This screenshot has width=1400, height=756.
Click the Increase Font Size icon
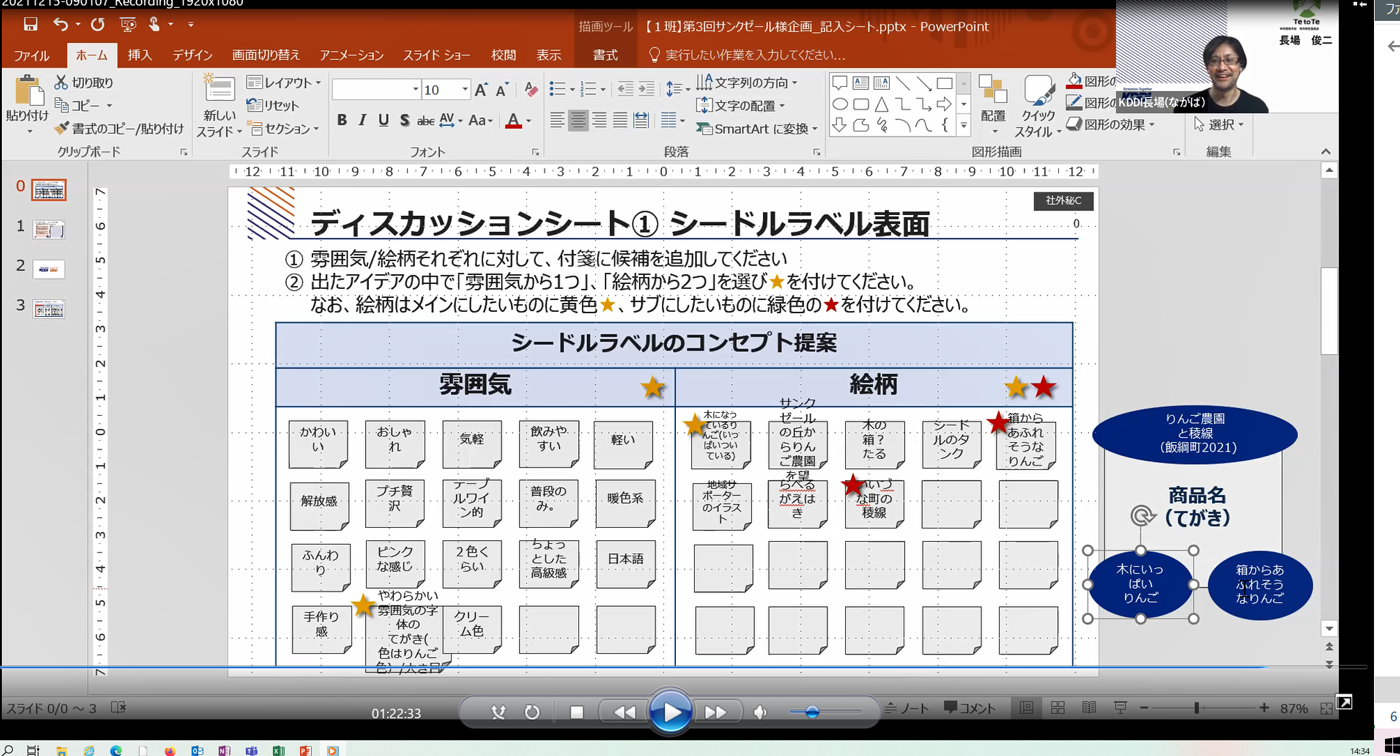(x=481, y=90)
